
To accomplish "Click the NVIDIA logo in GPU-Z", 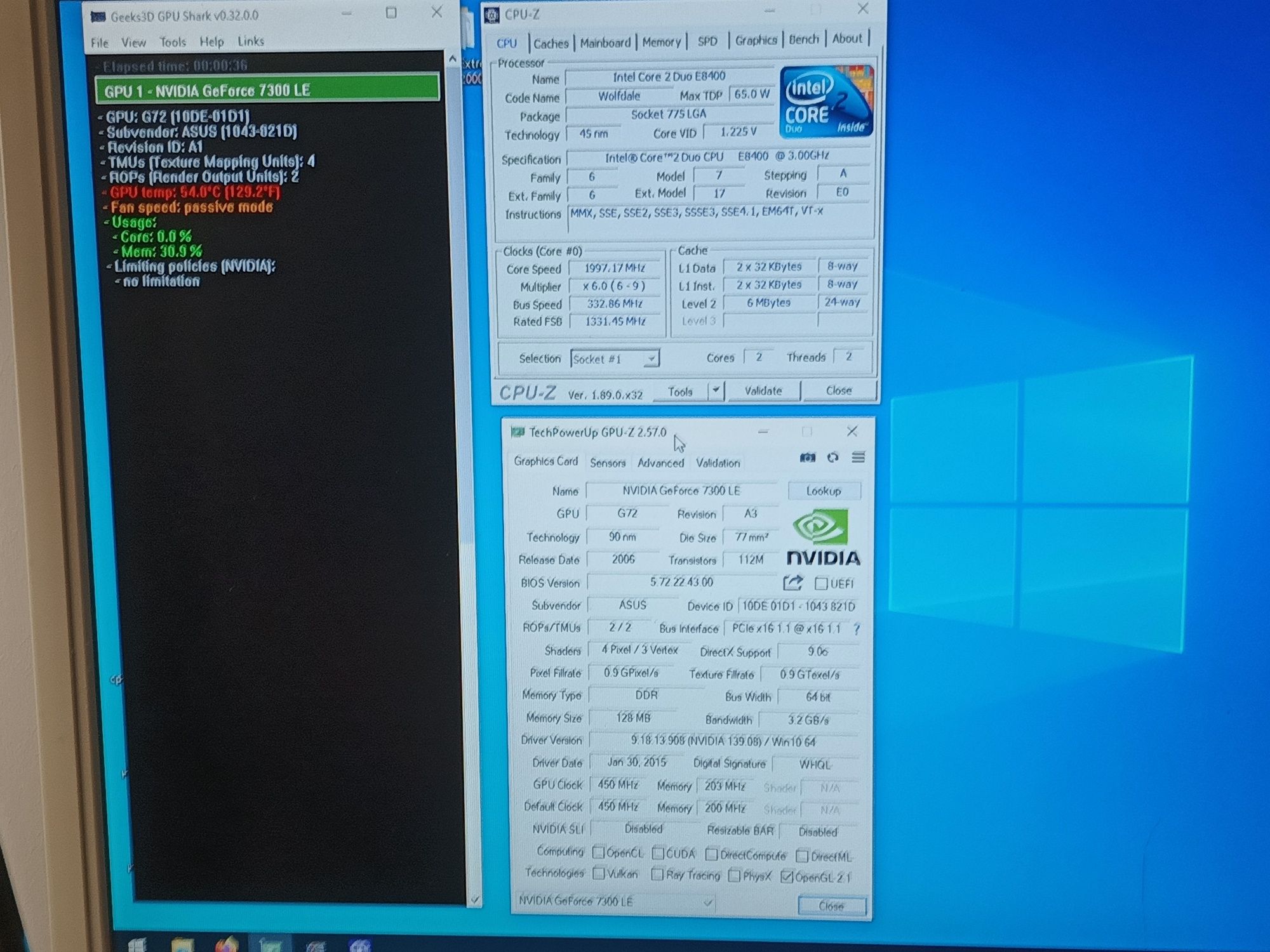I will pyautogui.click(x=823, y=538).
